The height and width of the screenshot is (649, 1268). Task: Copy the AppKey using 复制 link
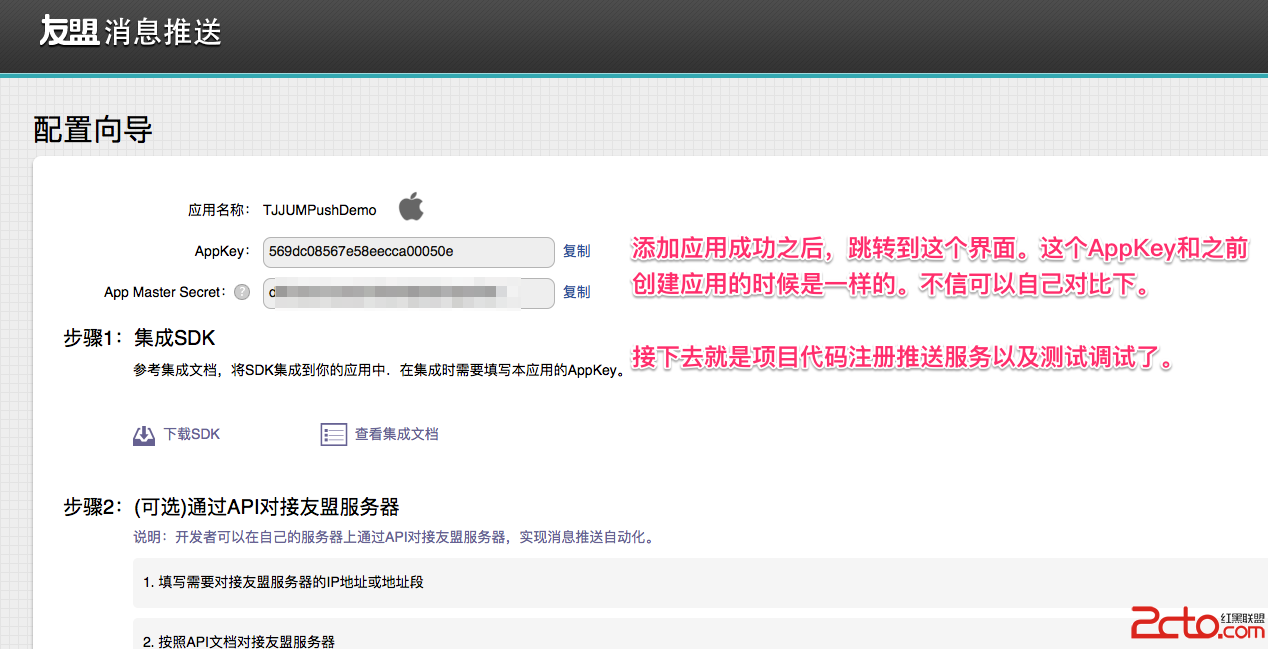coord(576,251)
